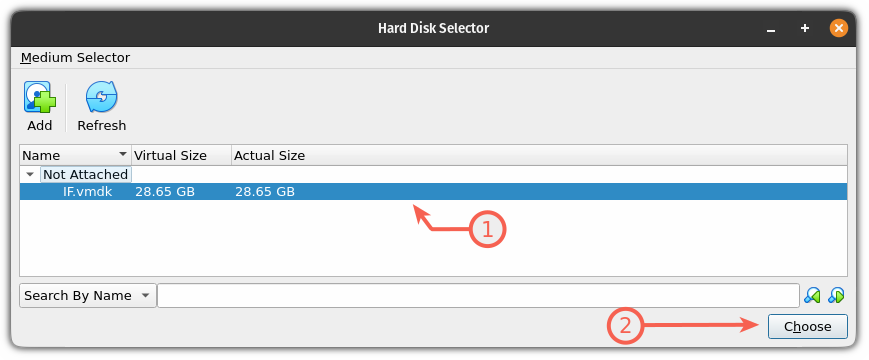Open the Search By Name dropdown

coord(88,296)
